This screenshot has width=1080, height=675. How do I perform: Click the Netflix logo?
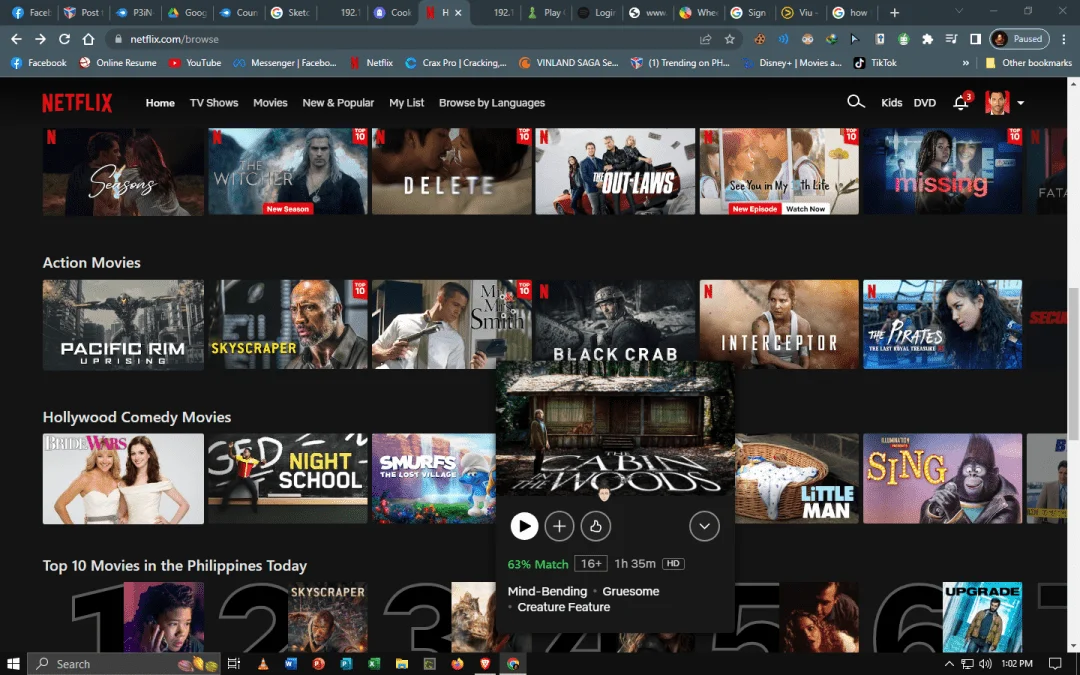(x=77, y=103)
